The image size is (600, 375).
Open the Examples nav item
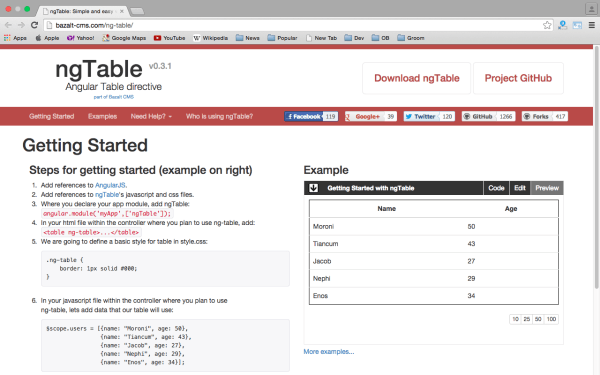[x=103, y=116]
